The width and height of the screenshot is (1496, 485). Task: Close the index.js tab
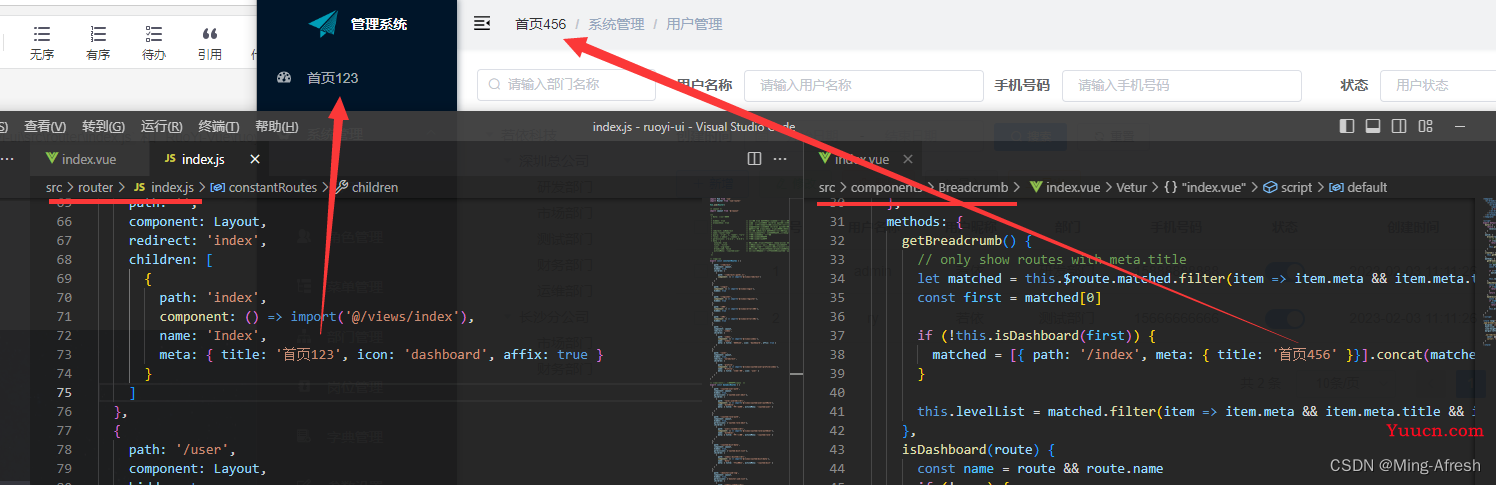point(255,159)
